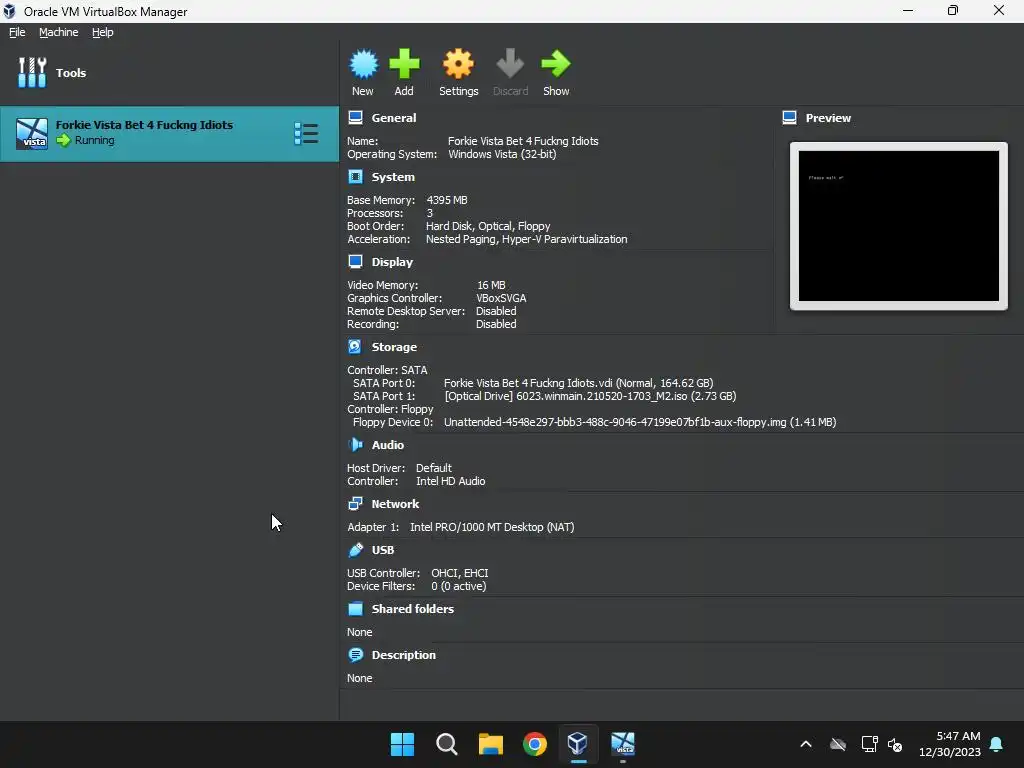Screen dimensions: 1024x768
Task: Open Settings via the orange gear icon
Action: pyautogui.click(x=458, y=64)
